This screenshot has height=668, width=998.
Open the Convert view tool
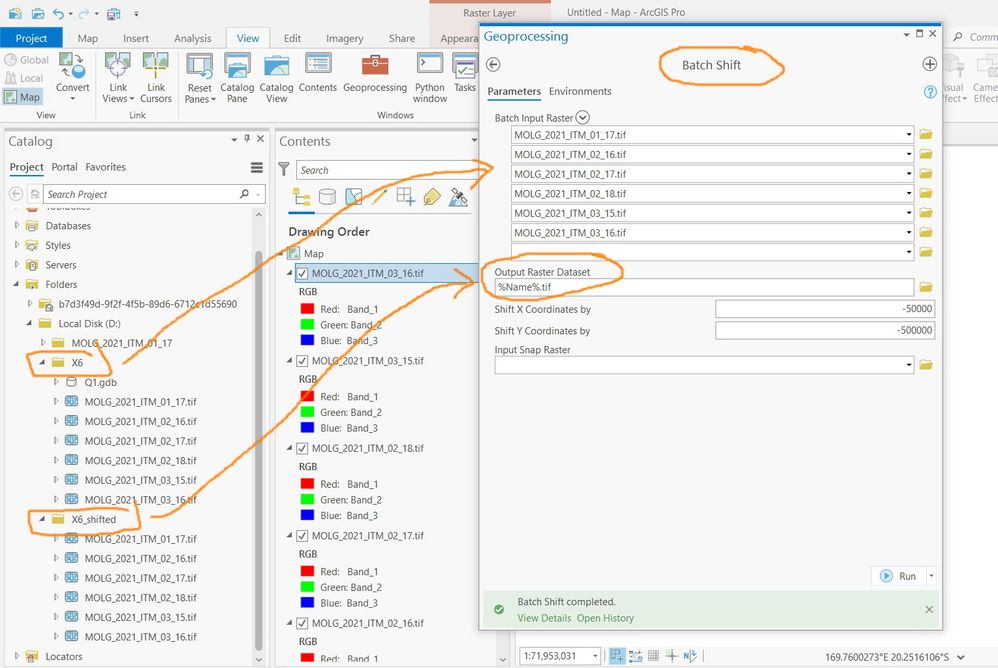(73, 76)
